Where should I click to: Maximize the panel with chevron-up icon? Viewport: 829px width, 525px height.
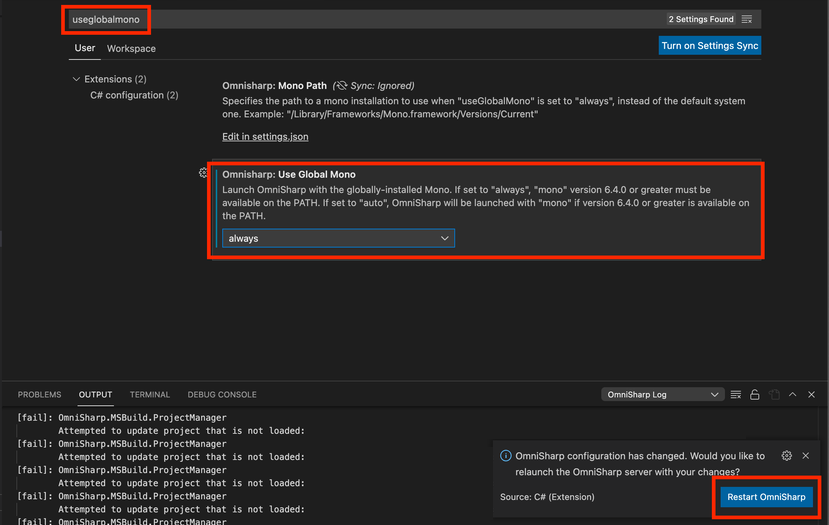[793, 394]
